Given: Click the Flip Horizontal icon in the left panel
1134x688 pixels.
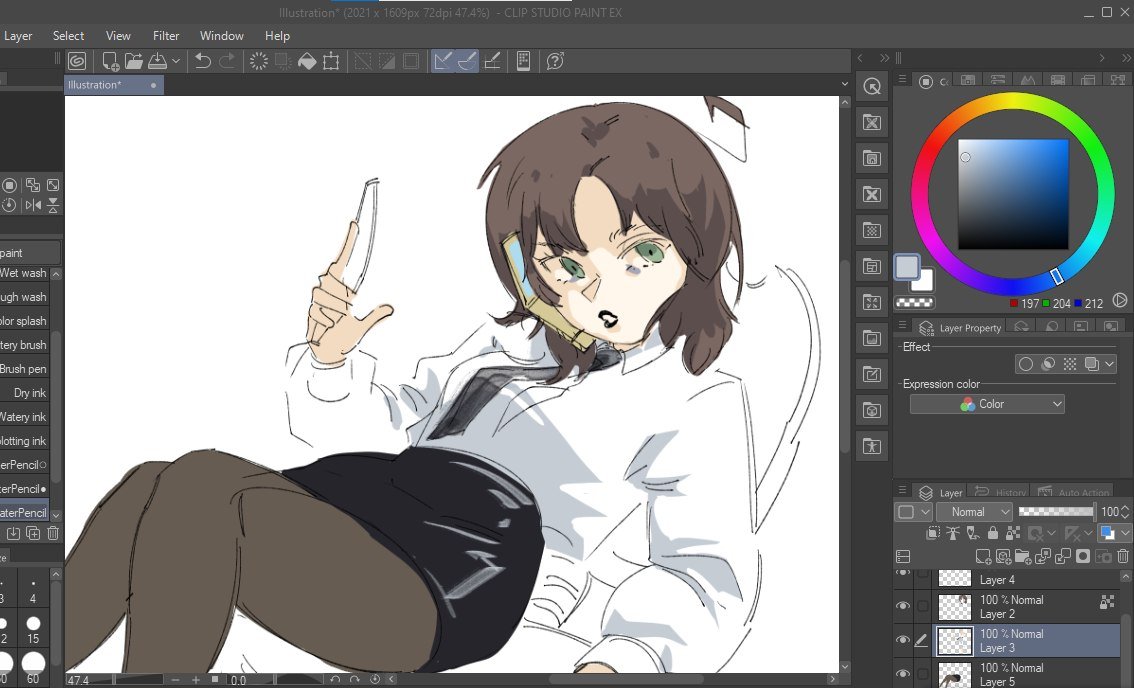Looking at the screenshot, I should [33, 205].
